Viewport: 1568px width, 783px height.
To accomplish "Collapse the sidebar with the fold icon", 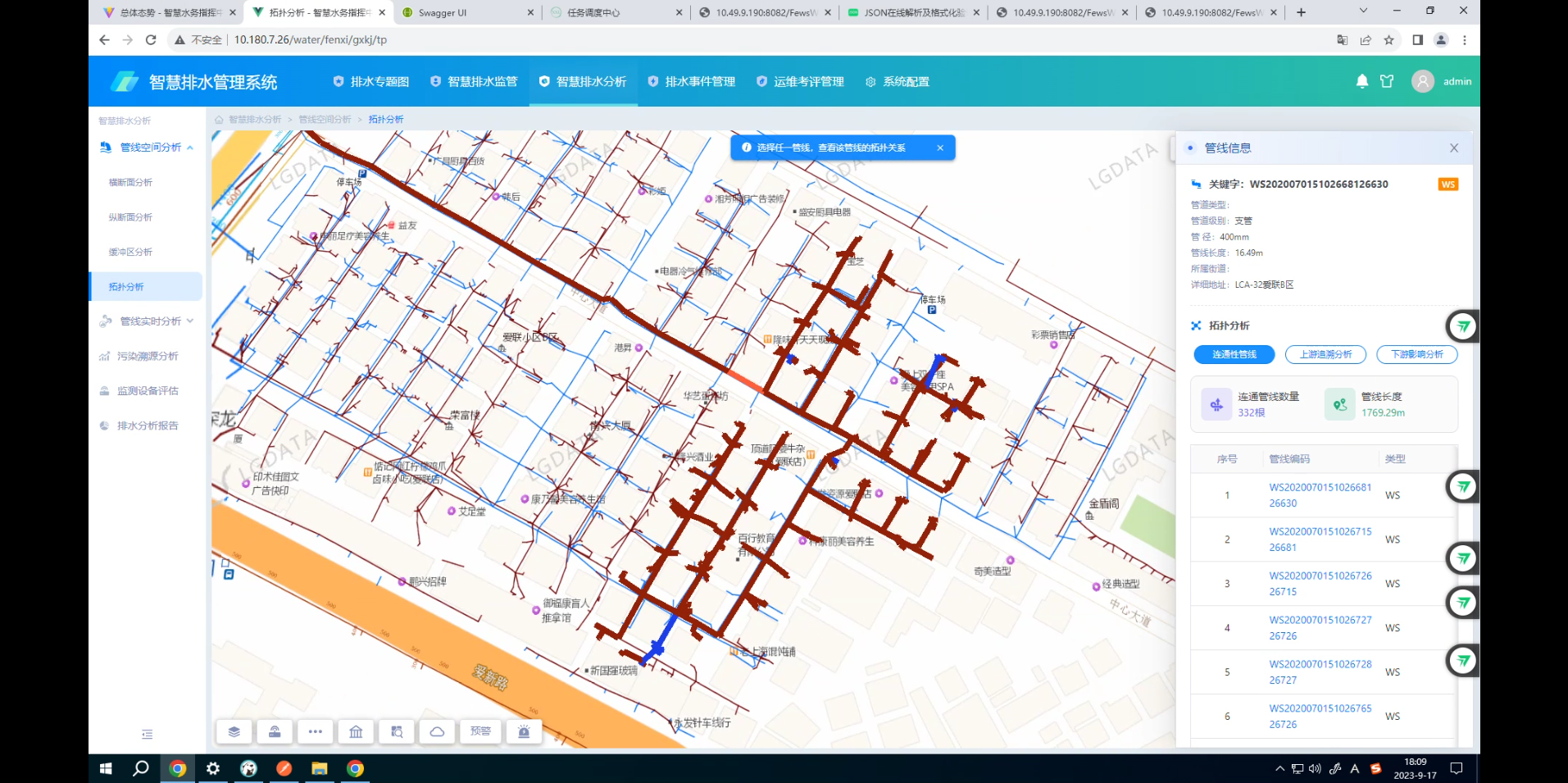I will [x=148, y=734].
